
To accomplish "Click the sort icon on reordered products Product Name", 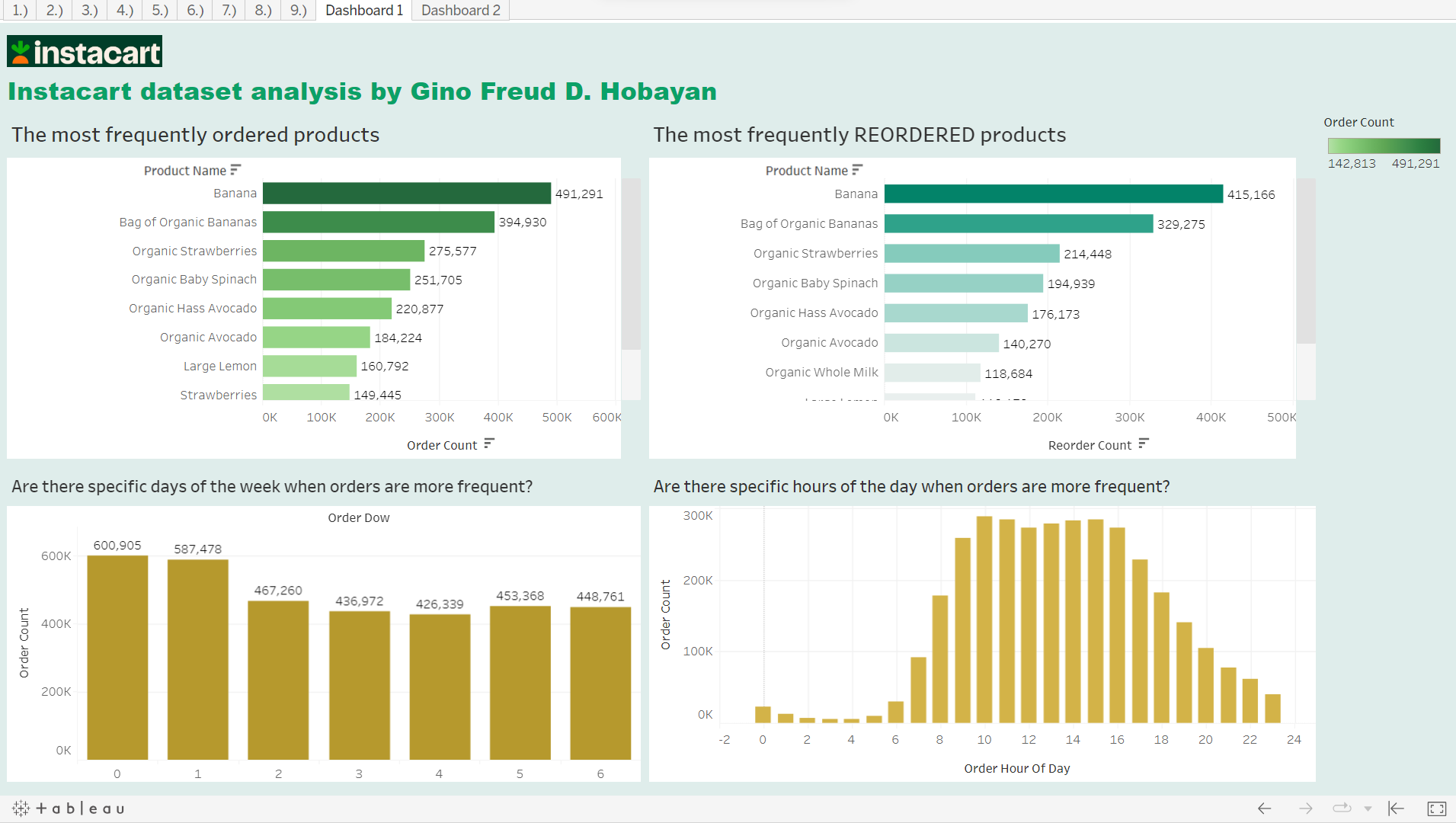I will (x=858, y=169).
